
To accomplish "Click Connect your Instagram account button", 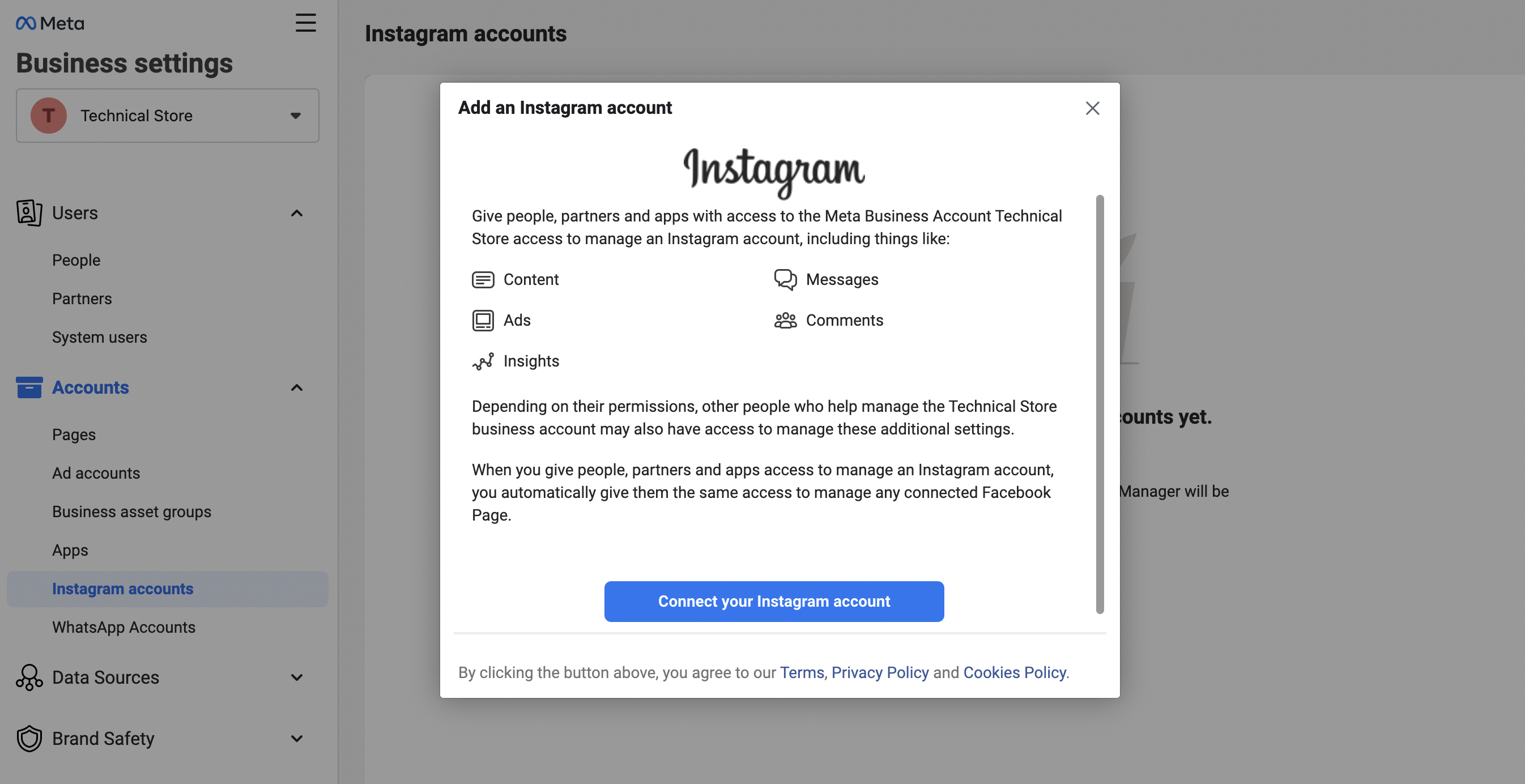I will pos(774,601).
